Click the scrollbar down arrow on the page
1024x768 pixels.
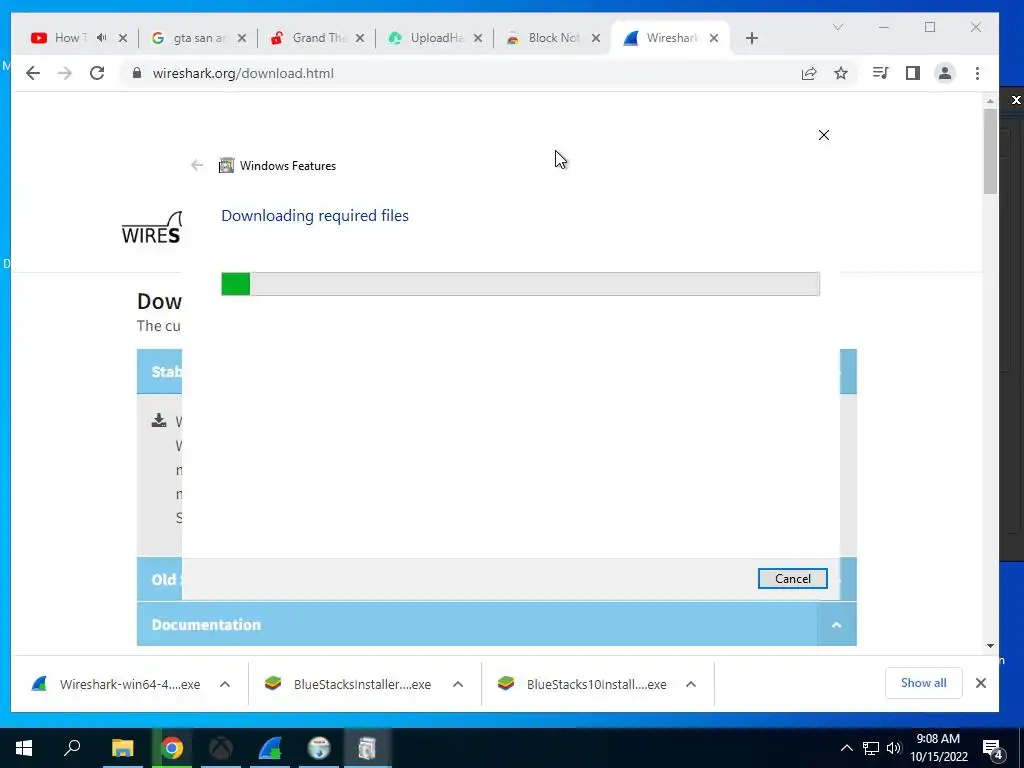pos(990,646)
